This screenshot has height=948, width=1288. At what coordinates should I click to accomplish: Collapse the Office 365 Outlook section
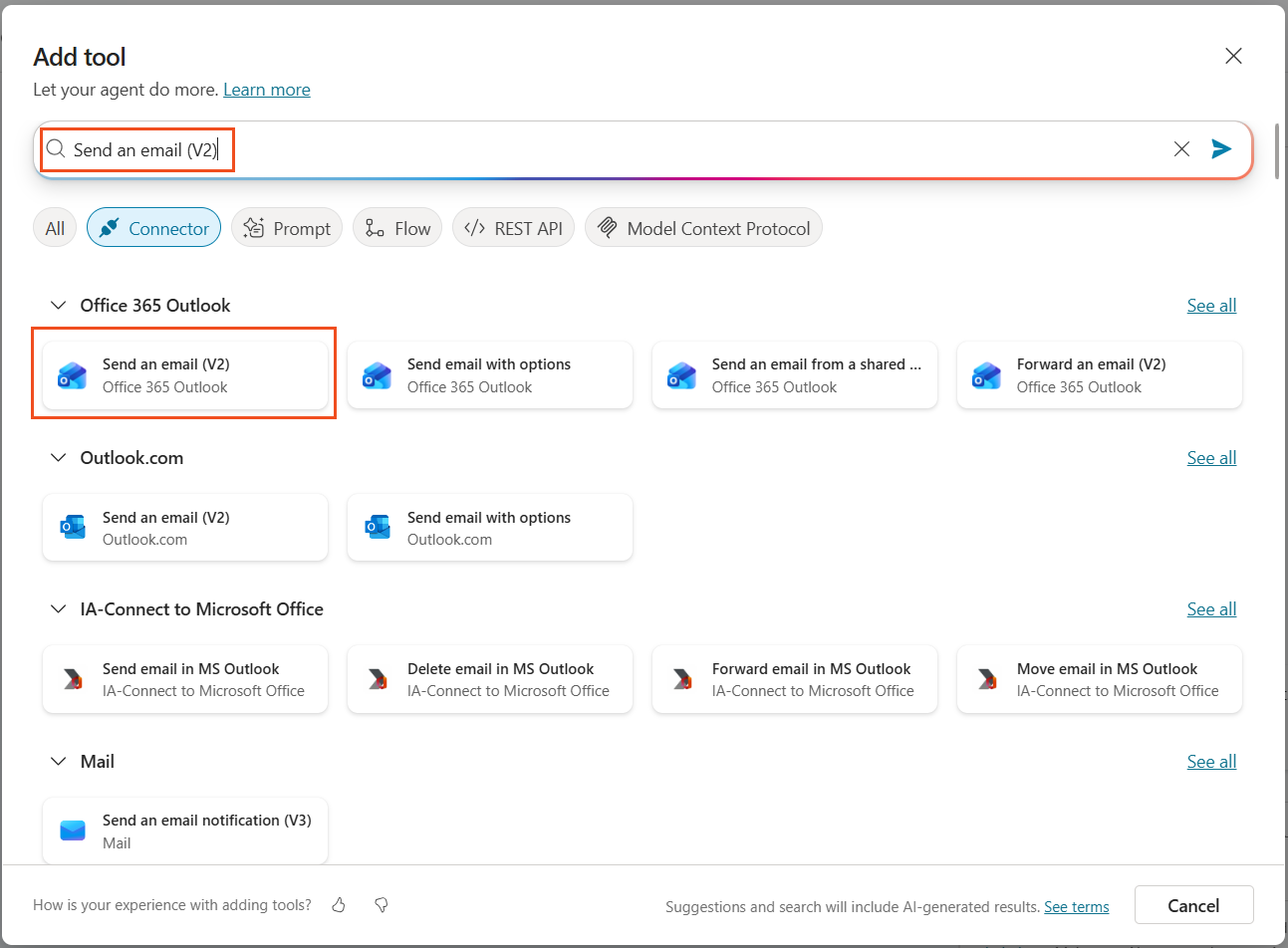57,305
